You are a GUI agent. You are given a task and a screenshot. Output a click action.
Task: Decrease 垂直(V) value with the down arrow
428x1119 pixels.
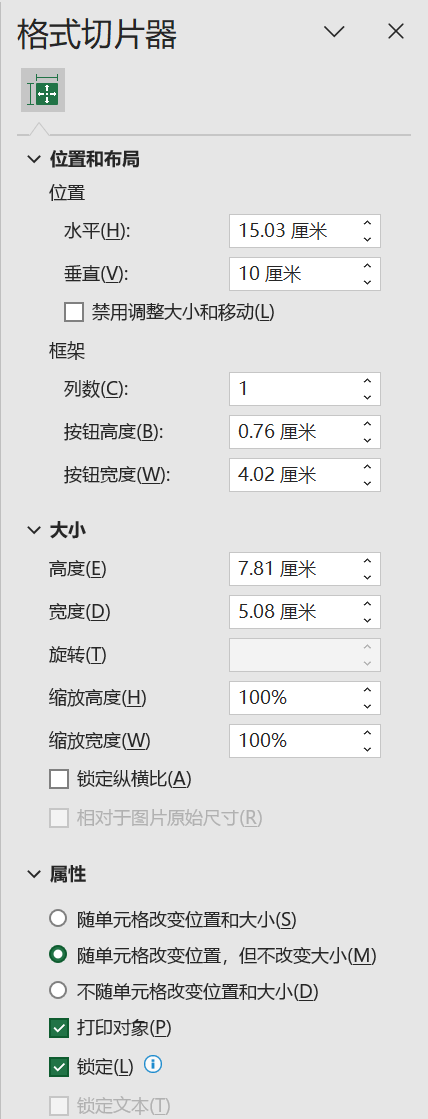(x=367, y=282)
